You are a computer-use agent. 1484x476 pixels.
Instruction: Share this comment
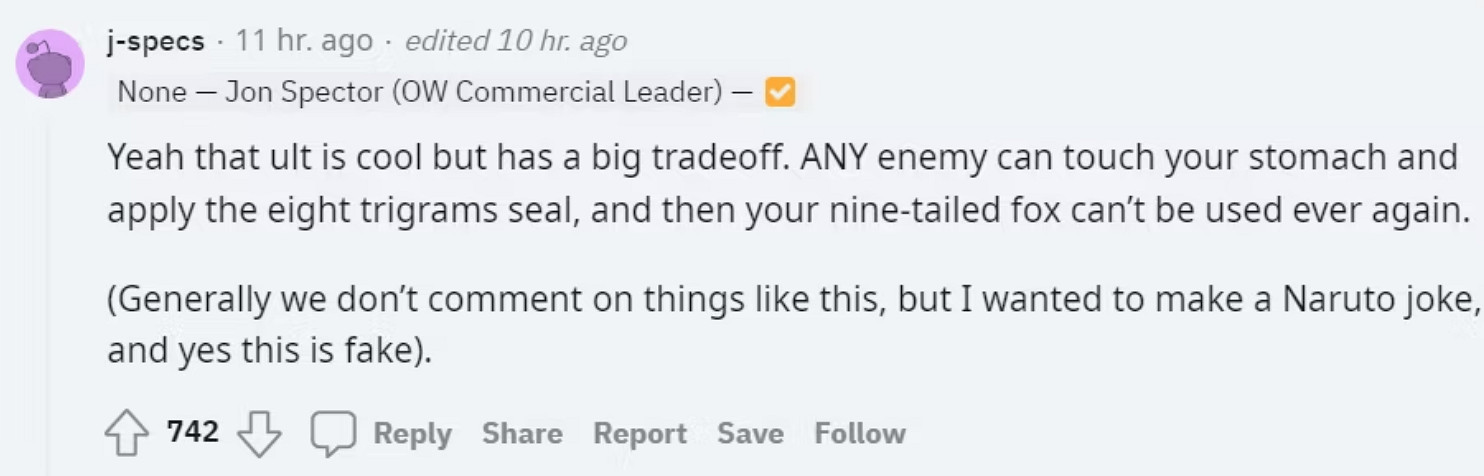point(522,433)
